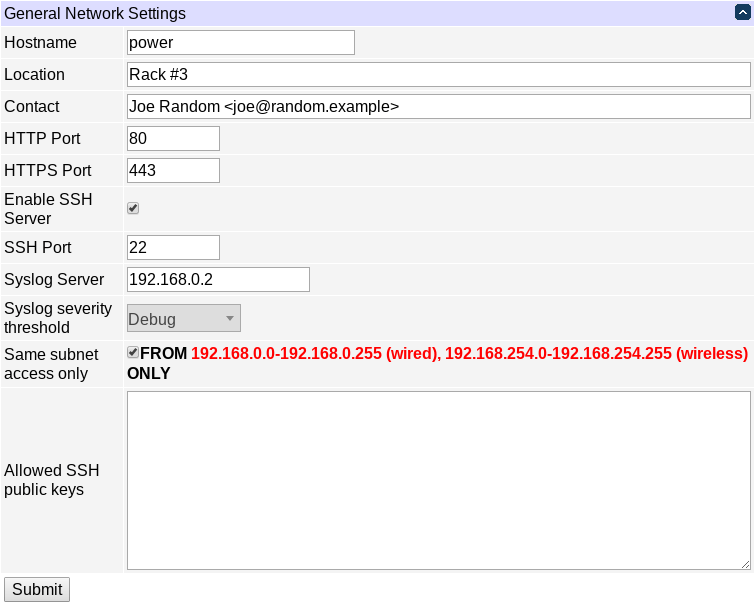Click the red wired subnet range text
The height and width of the screenshot is (606, 755).
pos(315,353)
